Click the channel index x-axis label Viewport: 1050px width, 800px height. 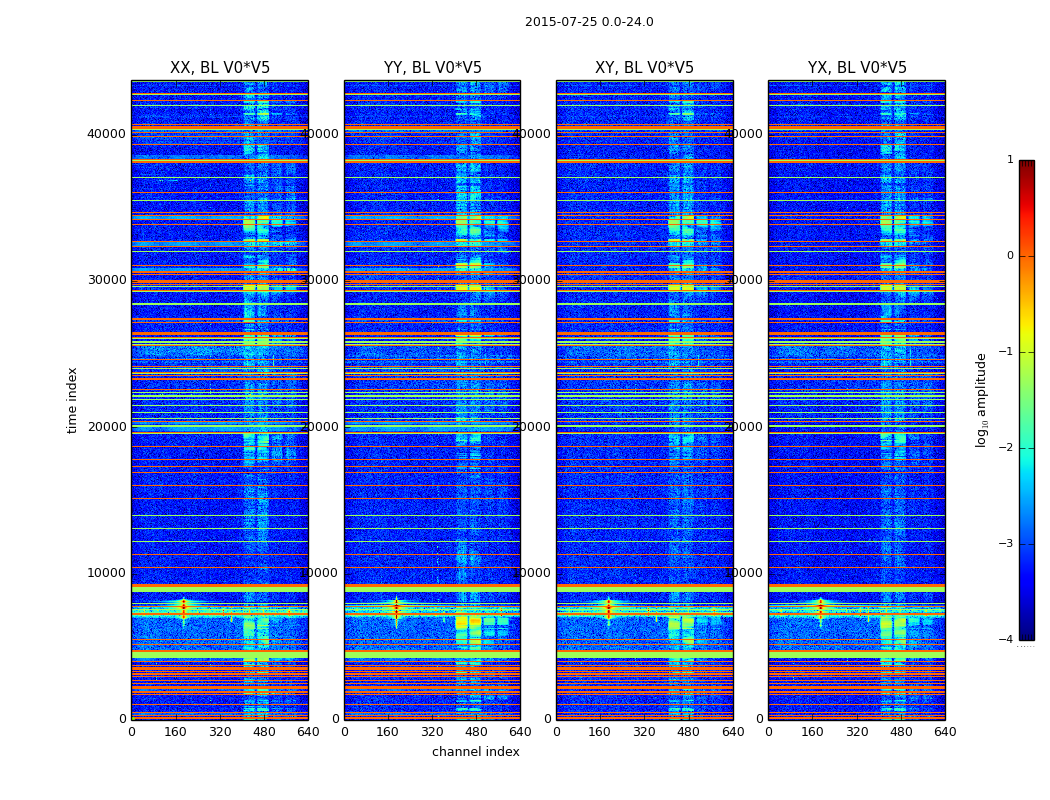[475, 752]
